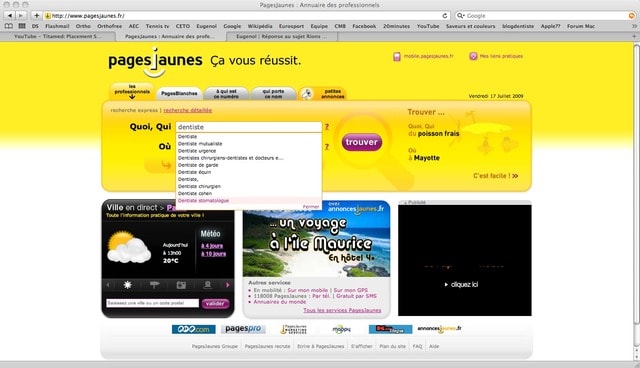Click the Quoi, Qui search field

[249, 127]
